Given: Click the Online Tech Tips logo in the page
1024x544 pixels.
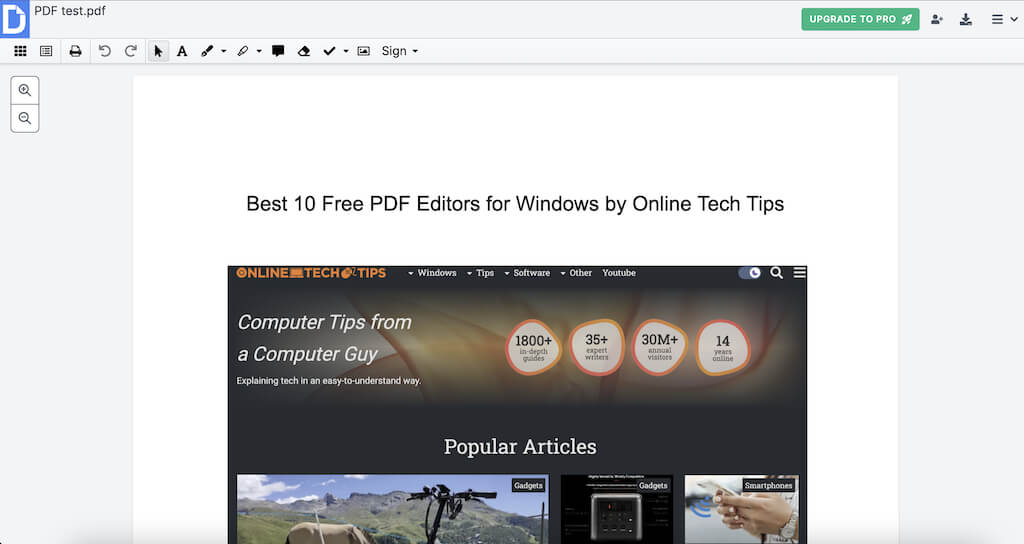Looking at the screenshot, I should (x=311, y=273).
